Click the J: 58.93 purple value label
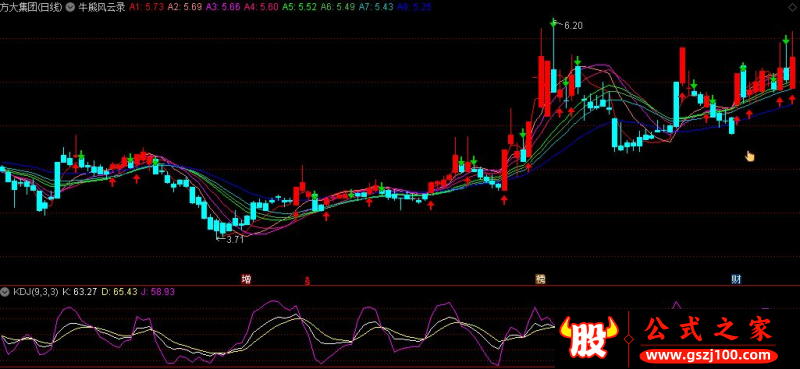This screenshot has height=369, width=800. (158, 292)
